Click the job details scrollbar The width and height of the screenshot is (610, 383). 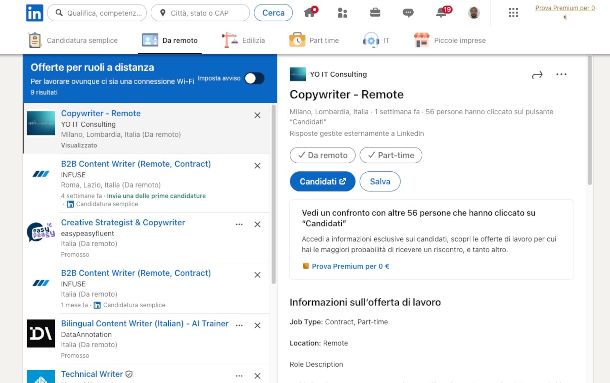pyautogui.click(x=590, y=121)
